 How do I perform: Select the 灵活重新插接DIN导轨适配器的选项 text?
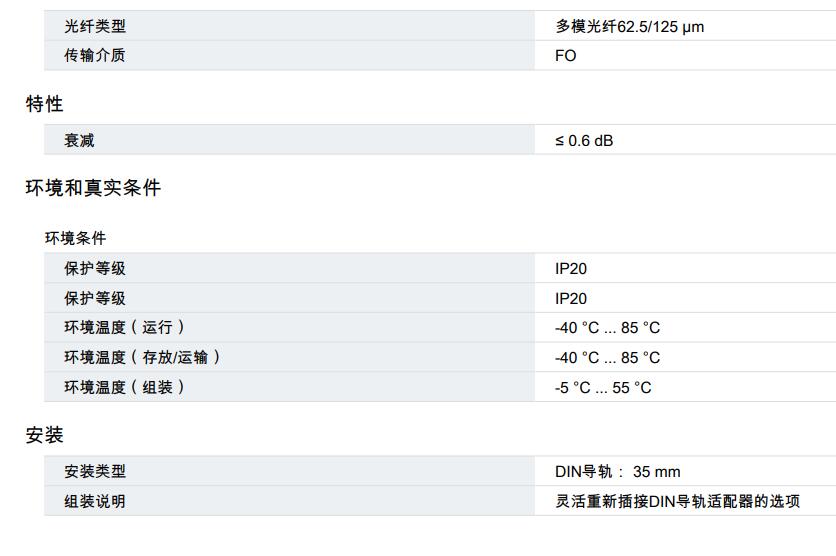pos(677,501)
